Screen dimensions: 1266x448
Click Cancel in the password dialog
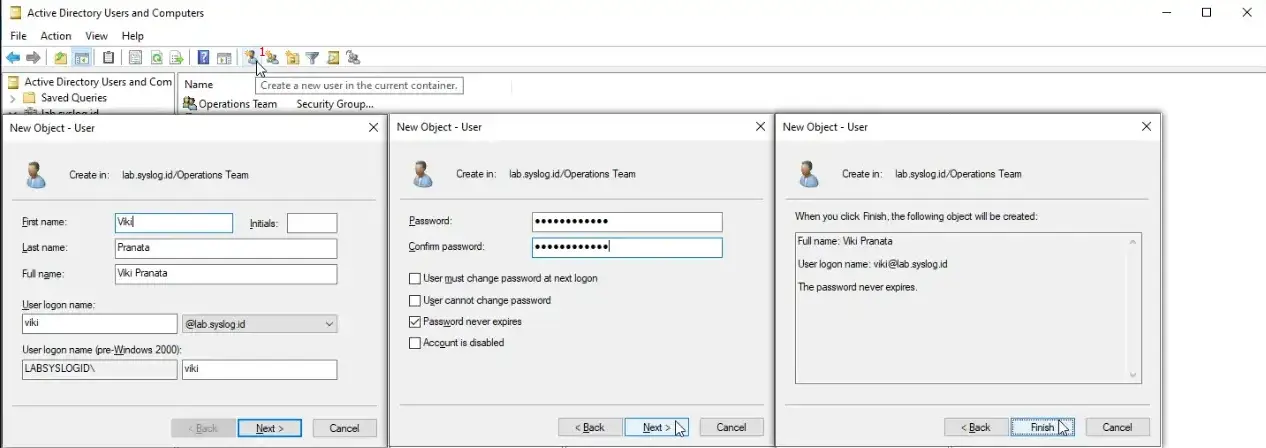(731, 427)
